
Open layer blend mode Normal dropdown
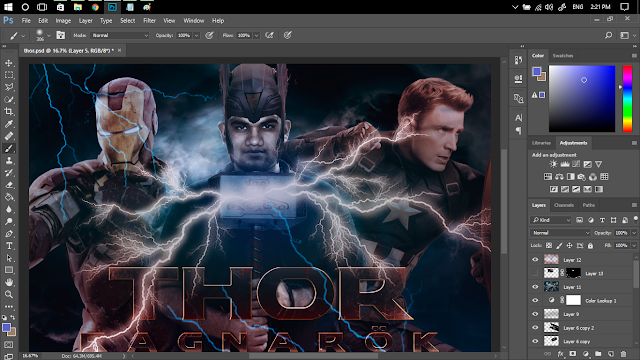tap(561, 233)
